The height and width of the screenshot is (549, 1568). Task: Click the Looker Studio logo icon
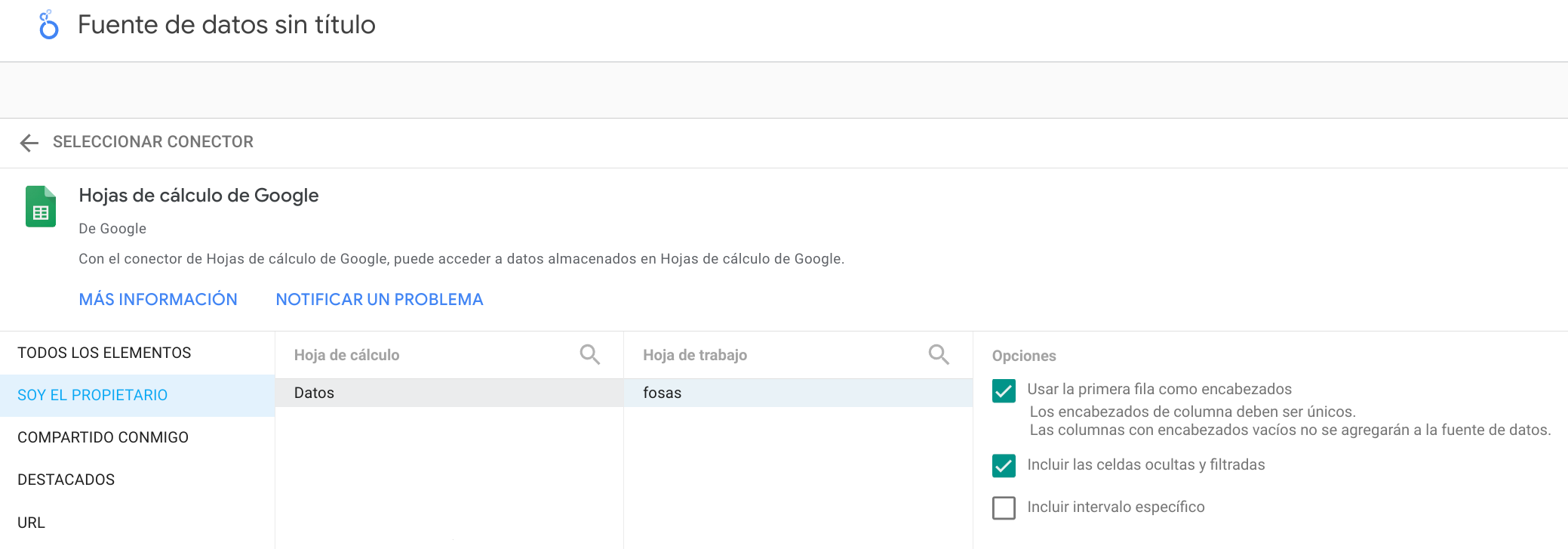coord(48,25)
